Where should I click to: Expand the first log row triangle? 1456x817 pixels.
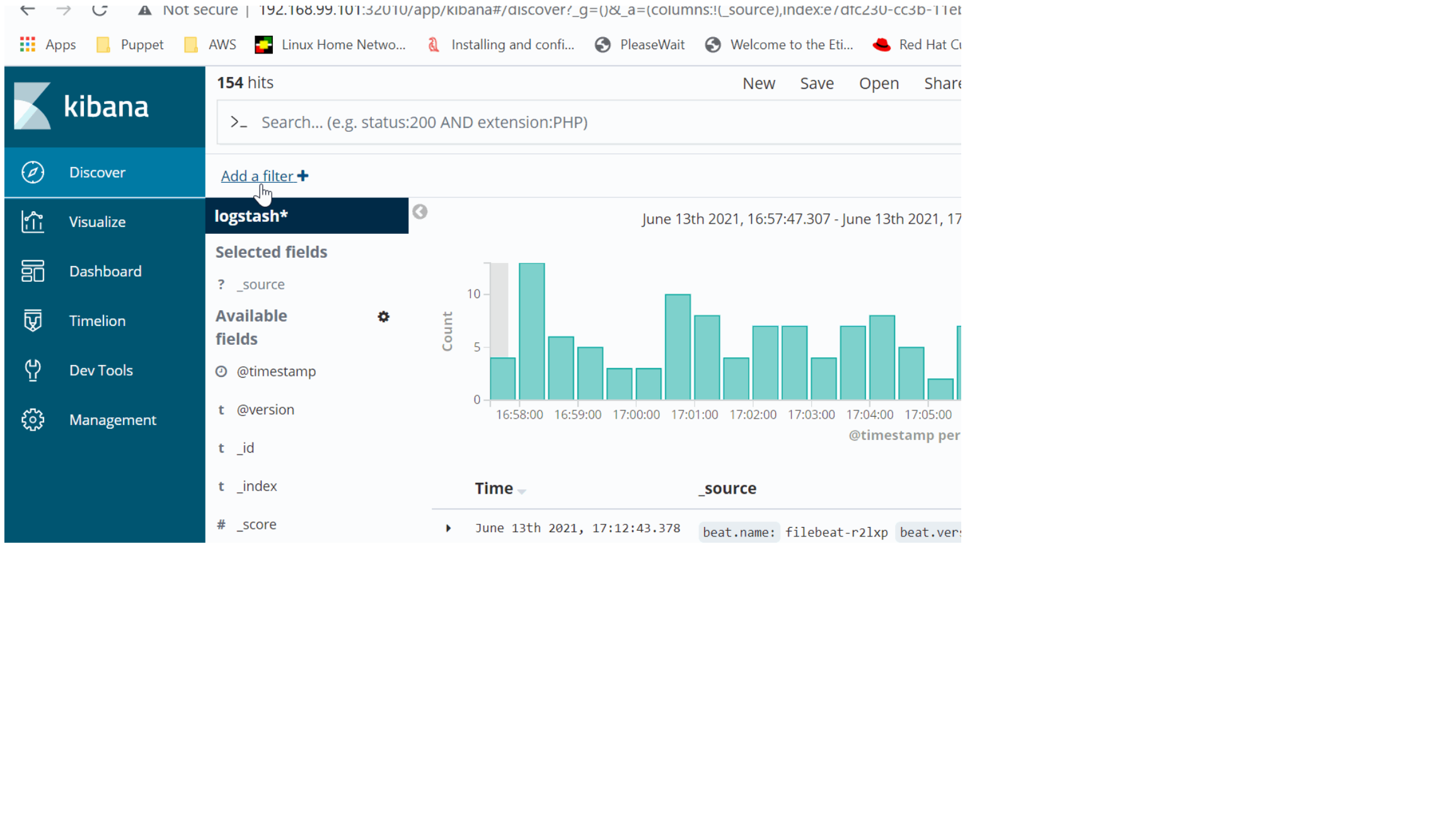pyautogui.click(x=448, y=528)
